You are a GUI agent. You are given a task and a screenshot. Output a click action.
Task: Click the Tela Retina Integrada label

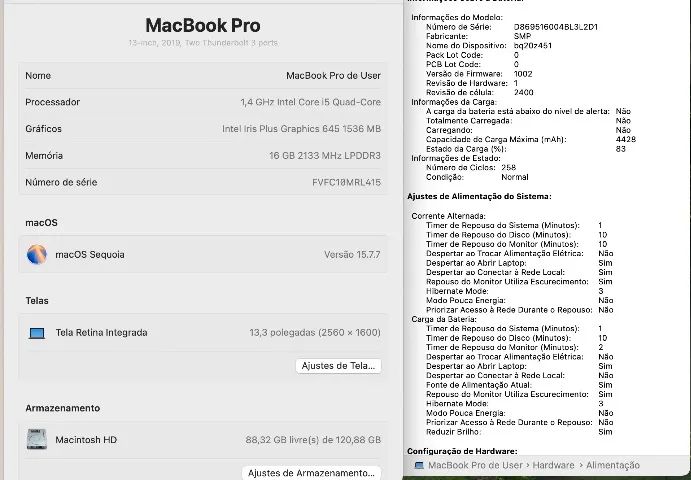pos(101,332)
